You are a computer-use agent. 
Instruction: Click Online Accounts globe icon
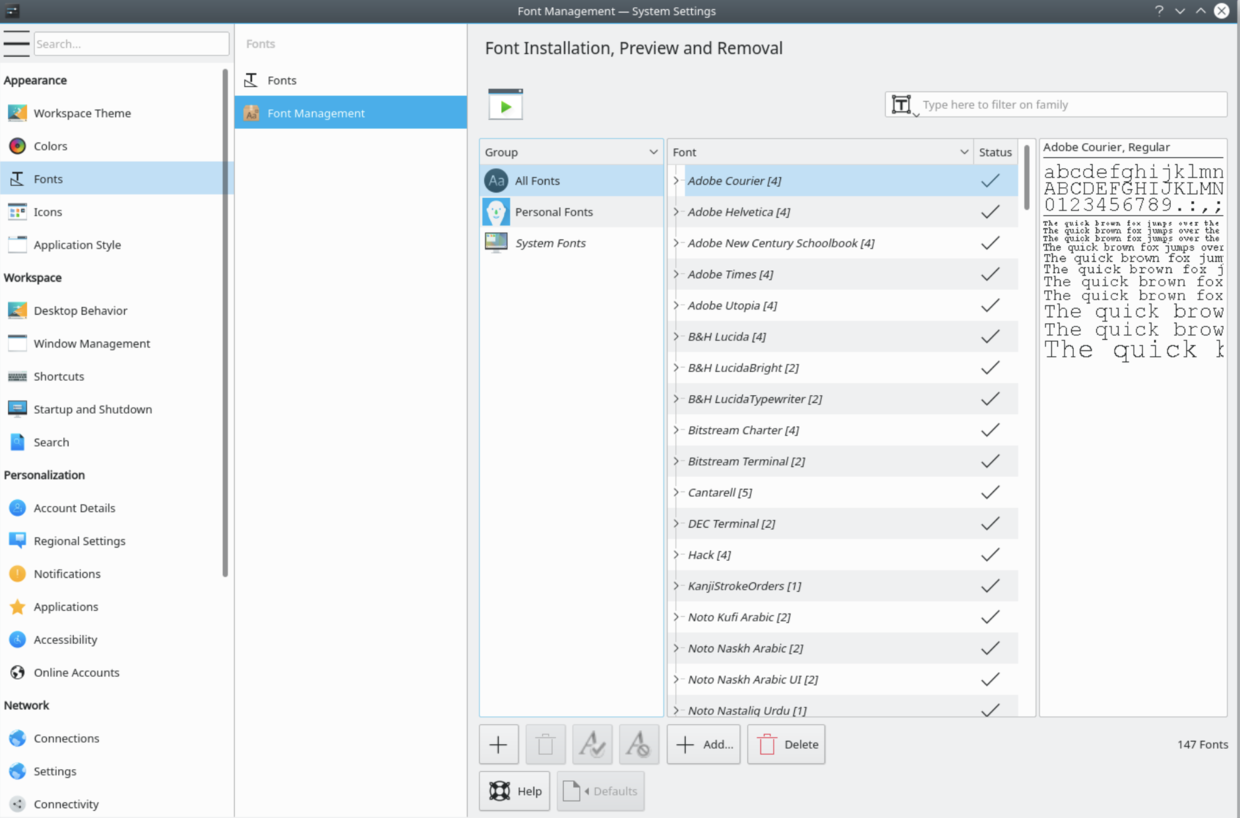tap(17, 673)
